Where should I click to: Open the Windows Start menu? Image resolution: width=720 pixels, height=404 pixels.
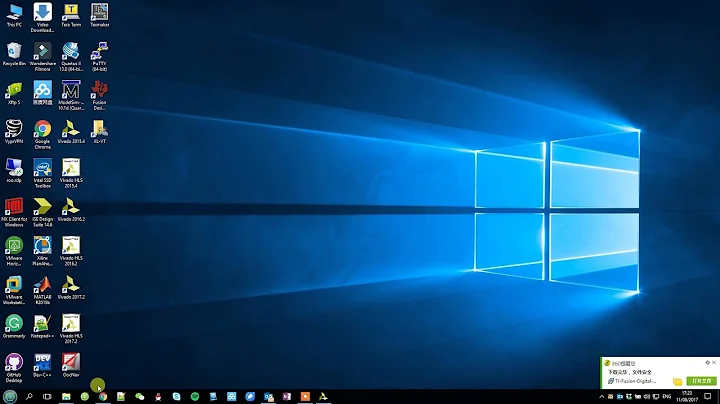coord(10,397)
